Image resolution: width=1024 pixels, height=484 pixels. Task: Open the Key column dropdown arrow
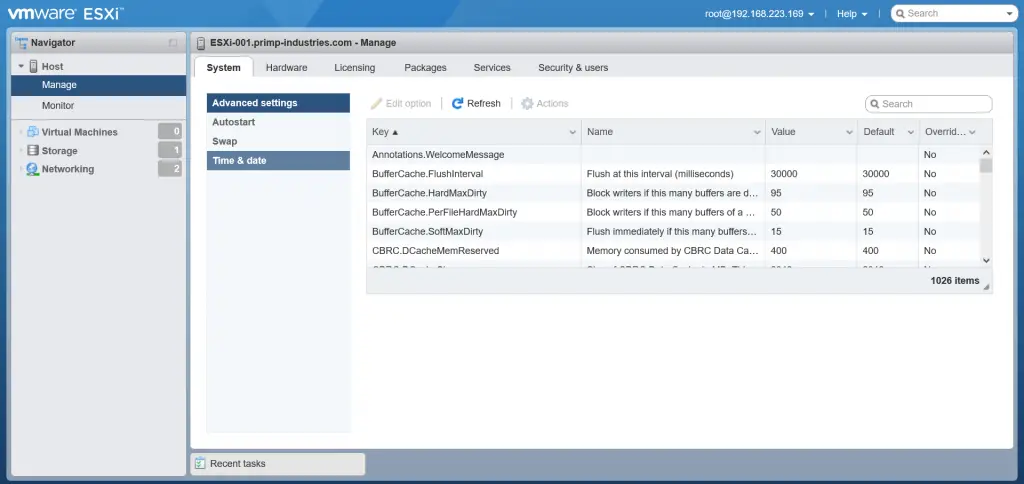pos(573,132)
